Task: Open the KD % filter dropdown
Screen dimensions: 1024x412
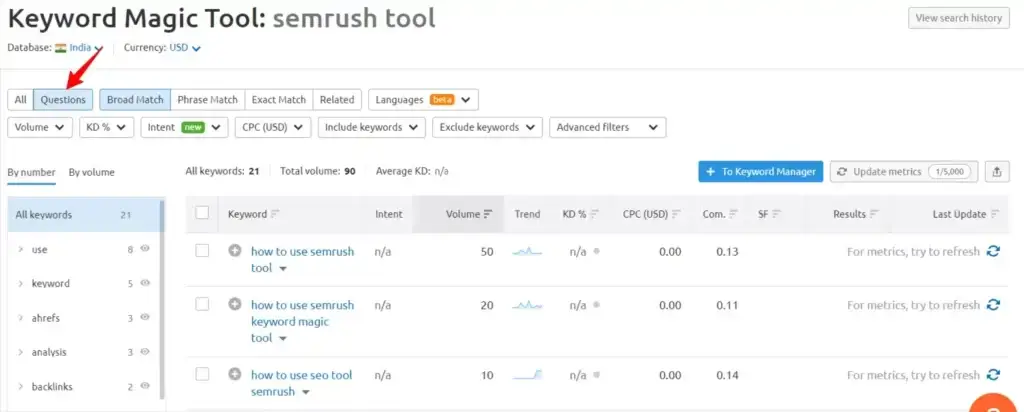Action: click(x=106, y=127)
